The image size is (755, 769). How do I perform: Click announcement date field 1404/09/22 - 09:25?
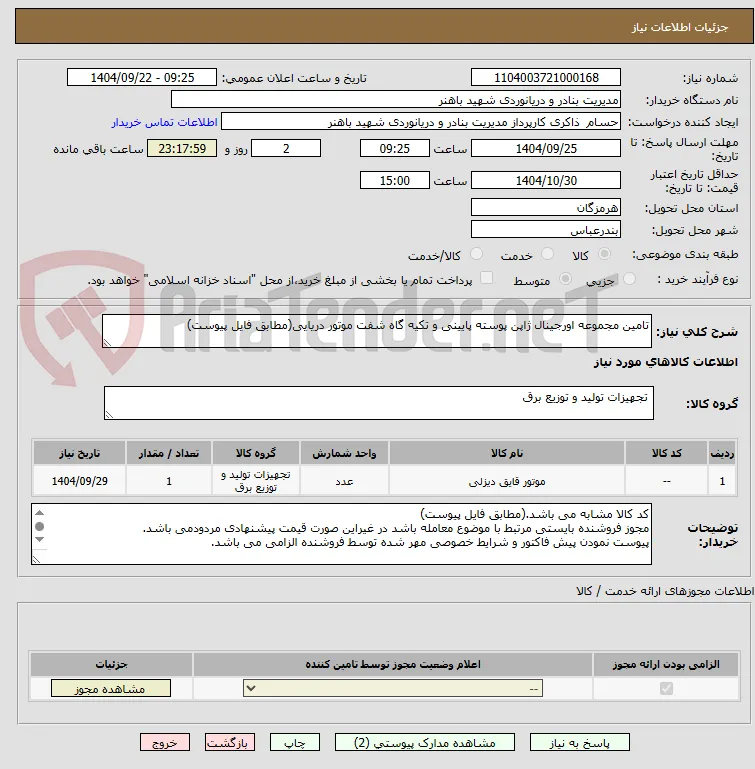[x=142, y=77]
